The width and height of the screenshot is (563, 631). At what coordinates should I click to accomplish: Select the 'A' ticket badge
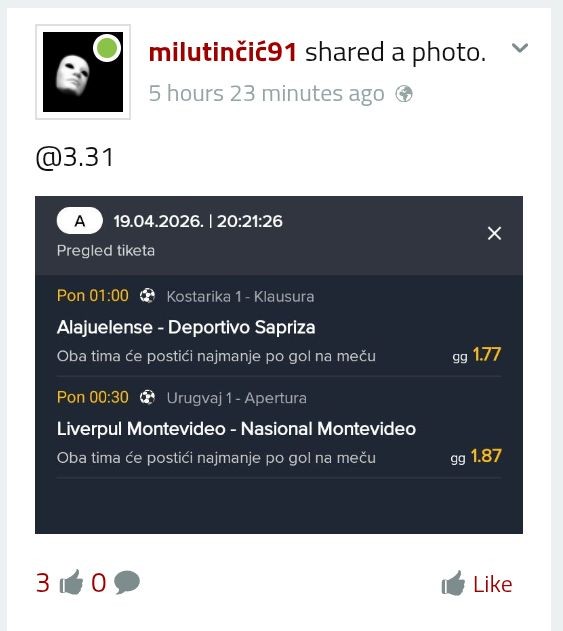coord(80,221)
